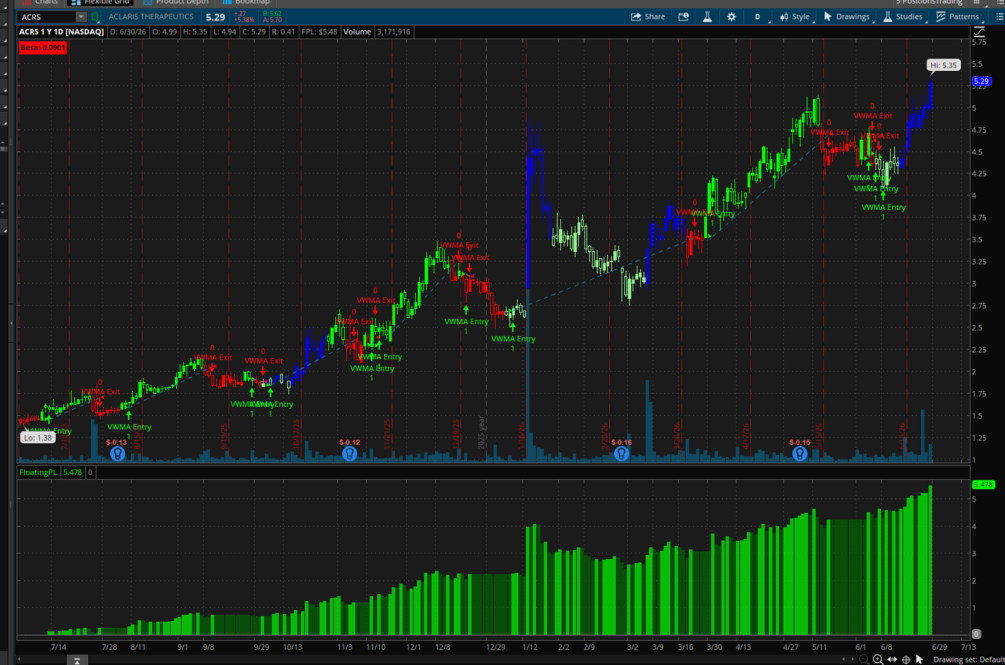
Task: Open the PositionsTrading grid selector
Action: tap(928, 3)
